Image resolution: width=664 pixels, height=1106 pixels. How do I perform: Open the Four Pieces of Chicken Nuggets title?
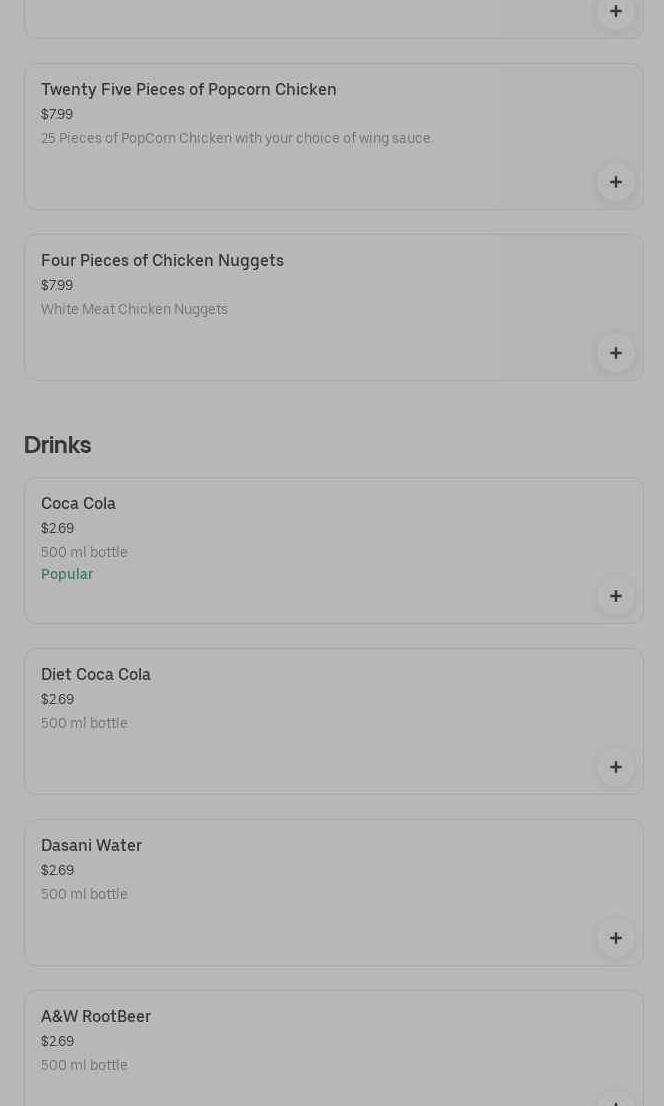click(x=162, y=261)
